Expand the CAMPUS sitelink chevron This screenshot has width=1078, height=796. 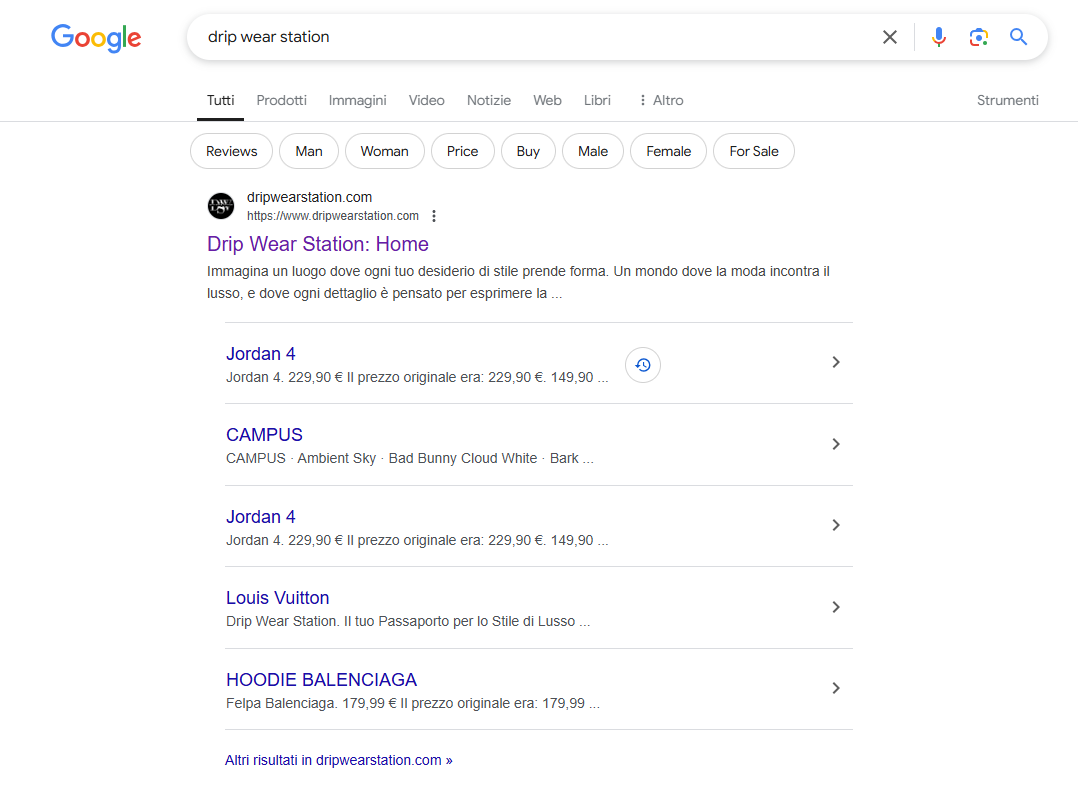pos(836,444)
